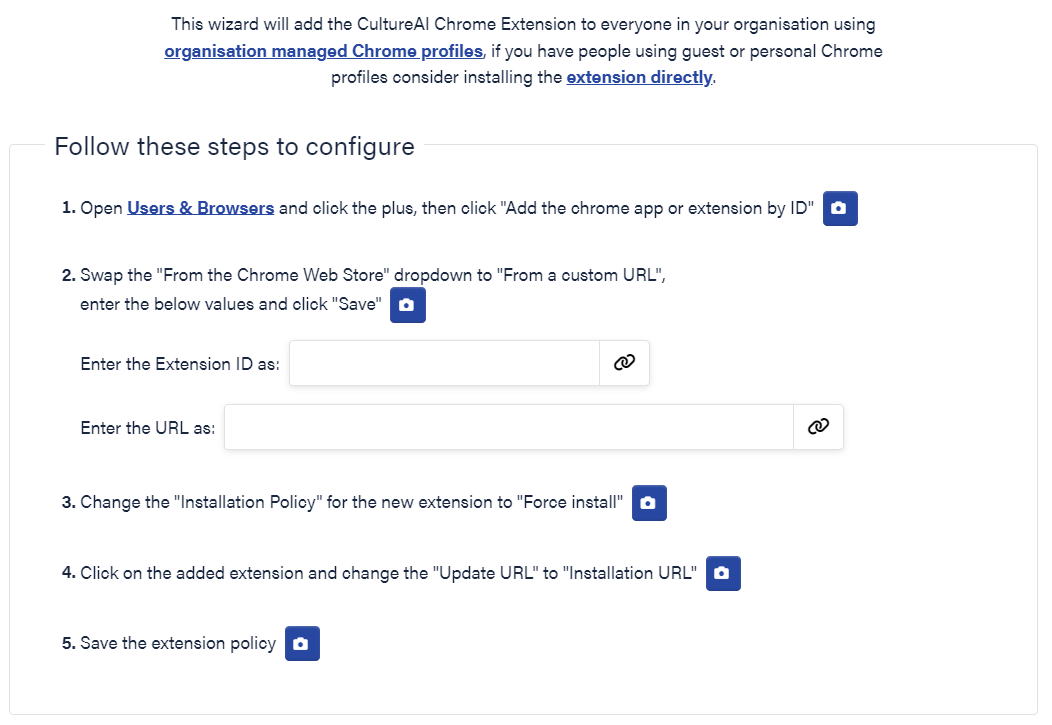
Task: Open the "extension directly" hyperlink
Action: coord(639,77)
